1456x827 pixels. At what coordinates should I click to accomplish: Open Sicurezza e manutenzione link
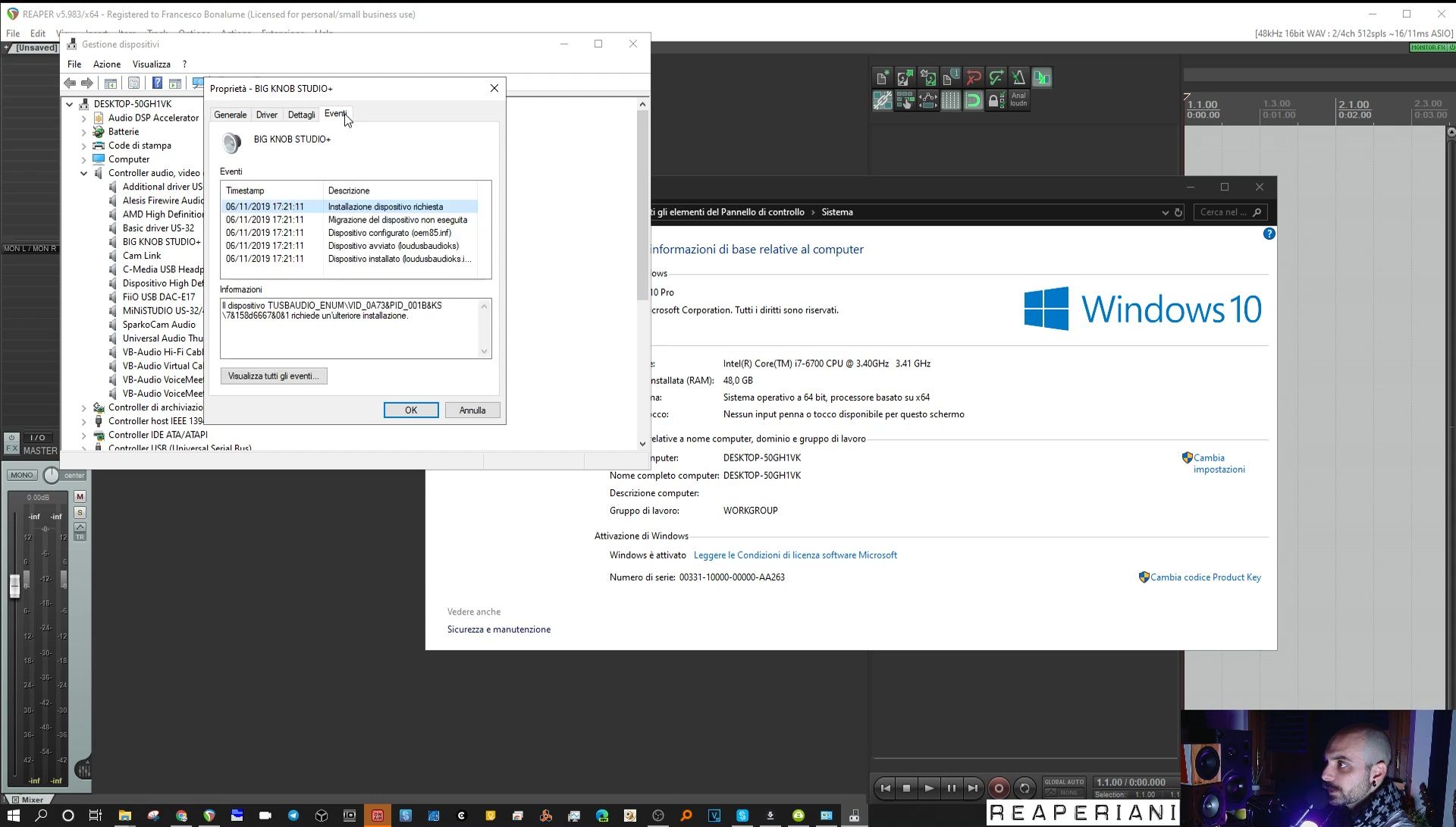pyautogui.click(x=499, y=630)
